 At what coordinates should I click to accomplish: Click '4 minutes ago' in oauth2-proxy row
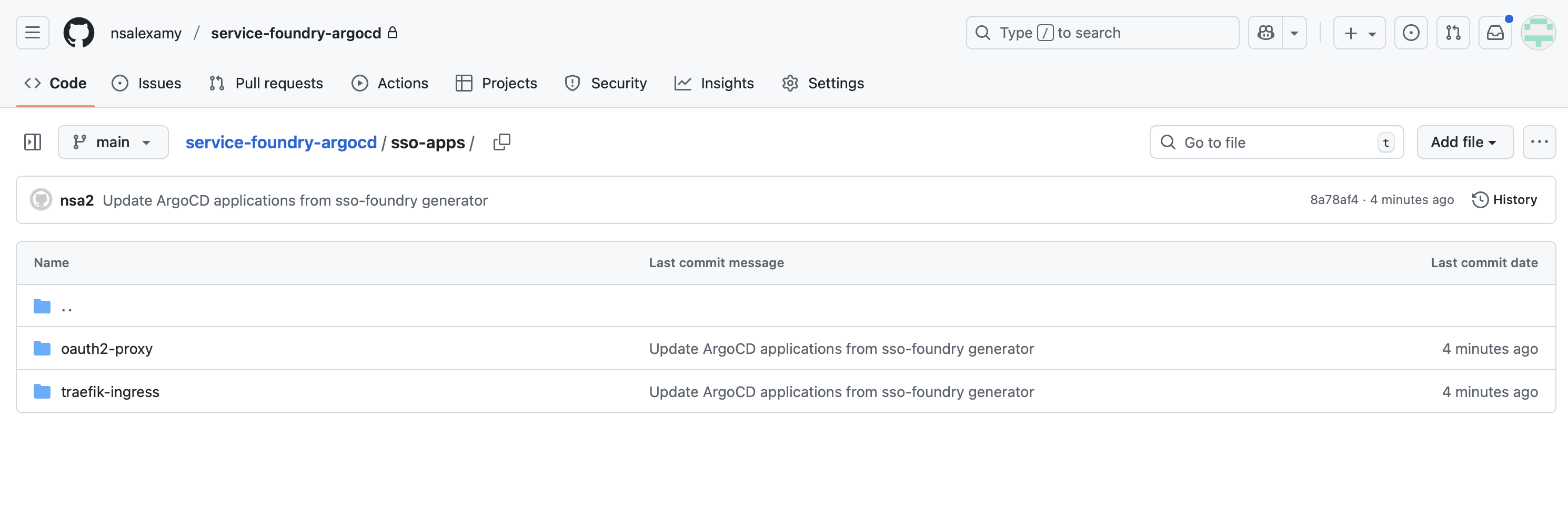[x=1490, y=349]
